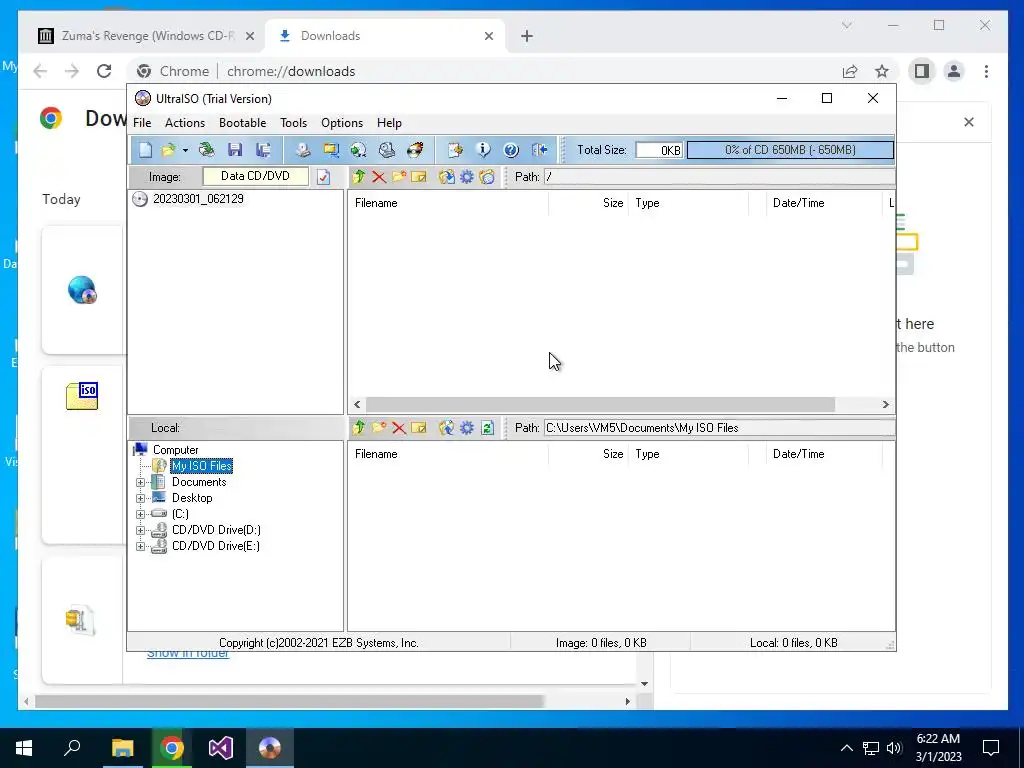Viewport: 1024px width, 768px height.
Task: Create a new image with the New toolbar icon
Action: coord(145,150)
